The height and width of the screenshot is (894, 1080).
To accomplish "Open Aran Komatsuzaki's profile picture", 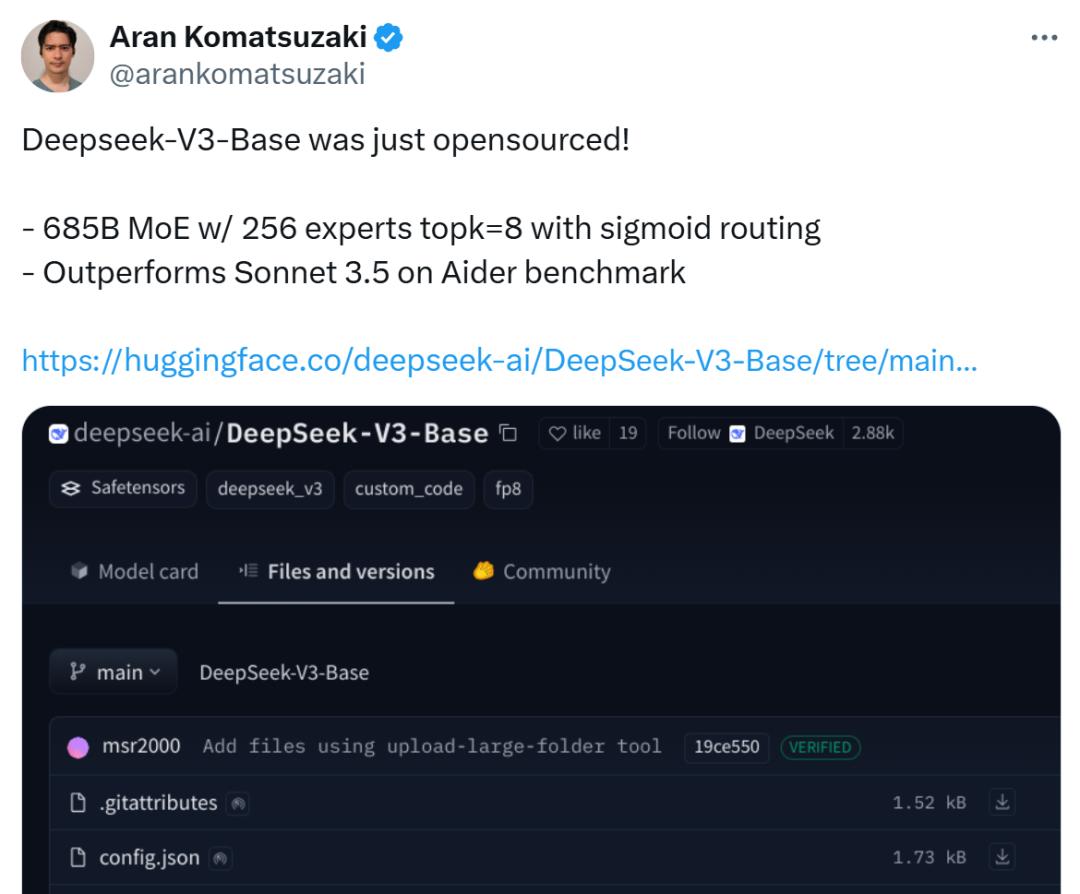I will pyautogui.click(x=57, y=56).
